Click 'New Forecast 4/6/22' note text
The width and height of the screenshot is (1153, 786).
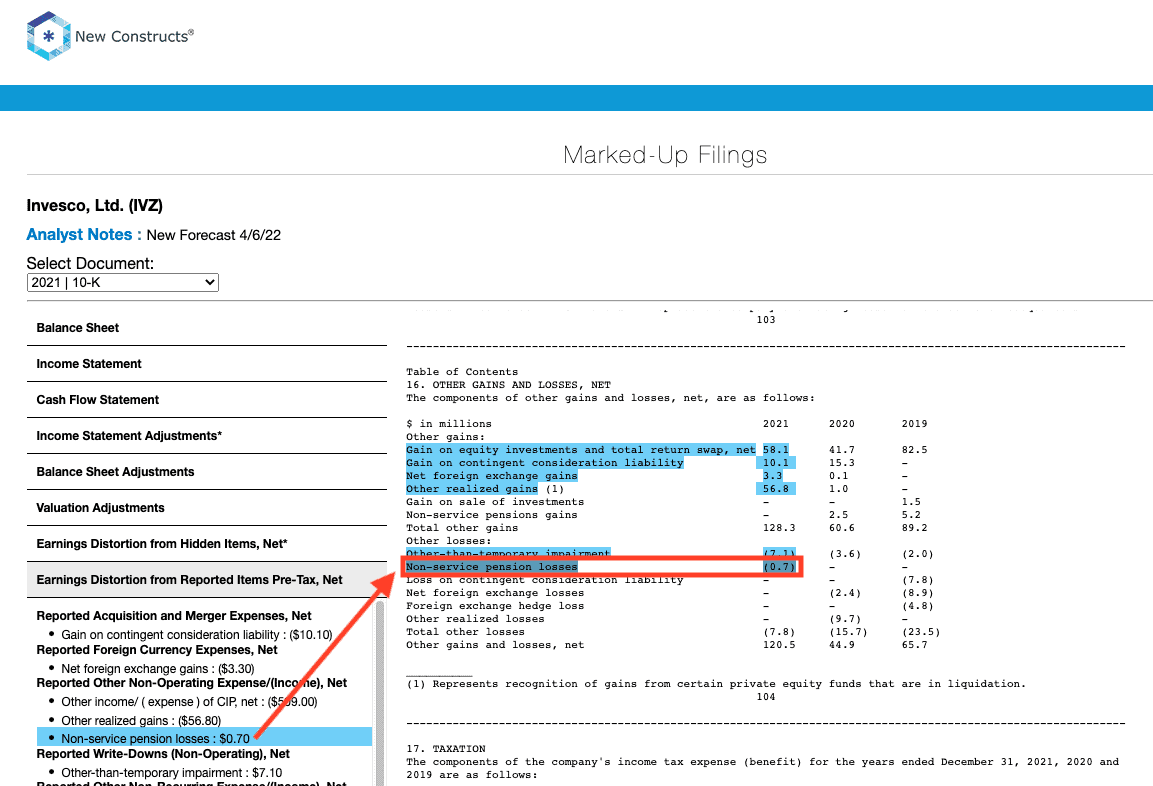[213, 235]
